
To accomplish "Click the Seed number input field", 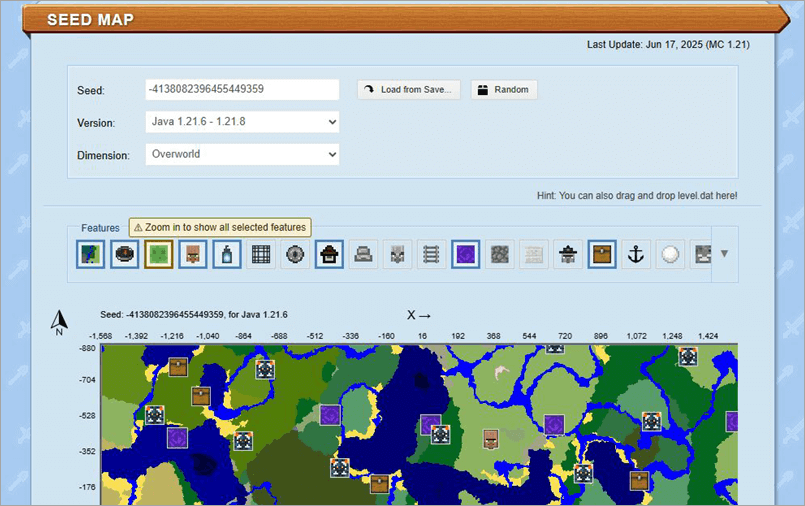I will 242,90.
